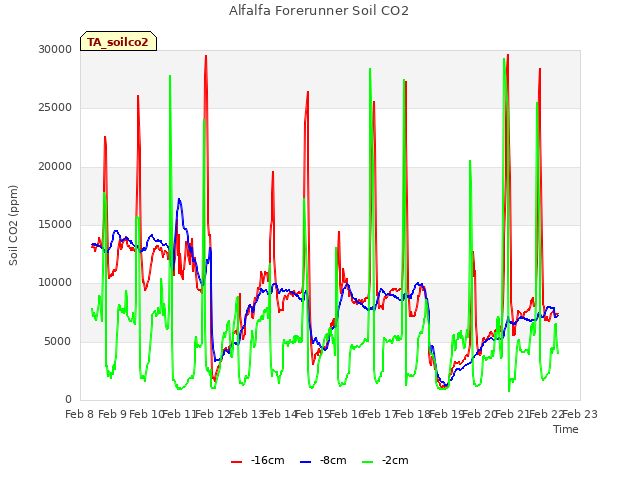Click the 30000 y-axis tick label

[55, 49]
